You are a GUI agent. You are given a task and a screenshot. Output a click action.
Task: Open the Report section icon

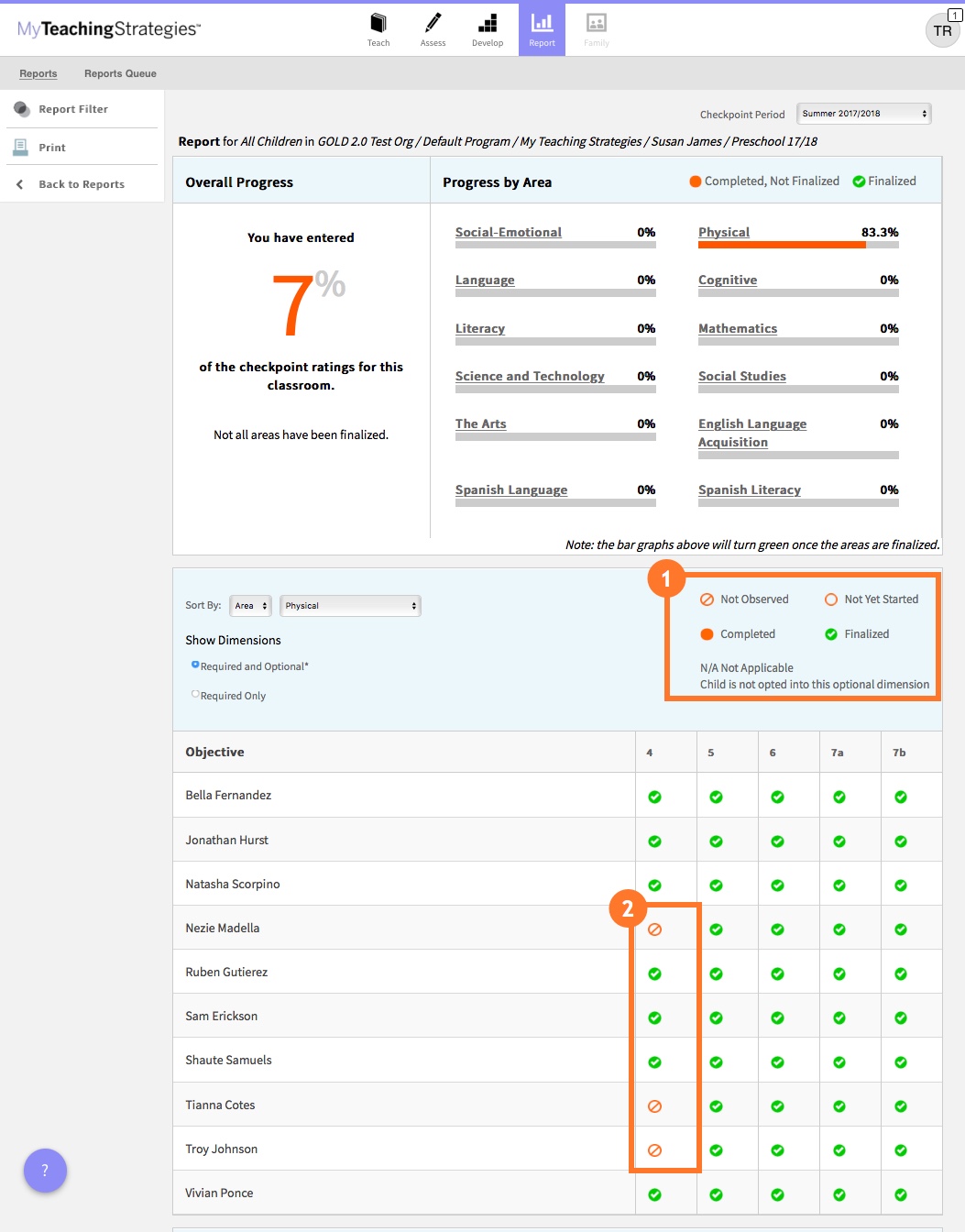coord(542,23)
